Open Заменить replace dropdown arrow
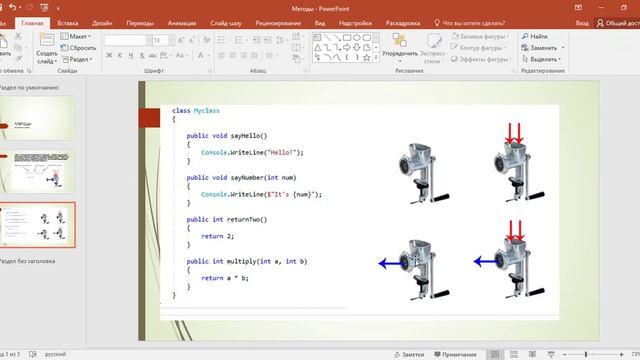 tap(563, 48)
